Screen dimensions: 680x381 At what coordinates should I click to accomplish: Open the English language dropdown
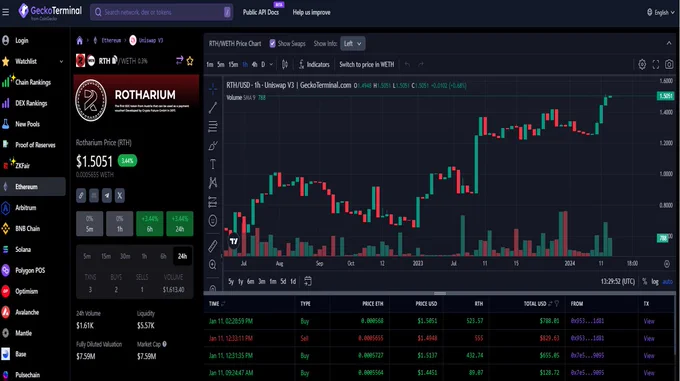(661, 12)
